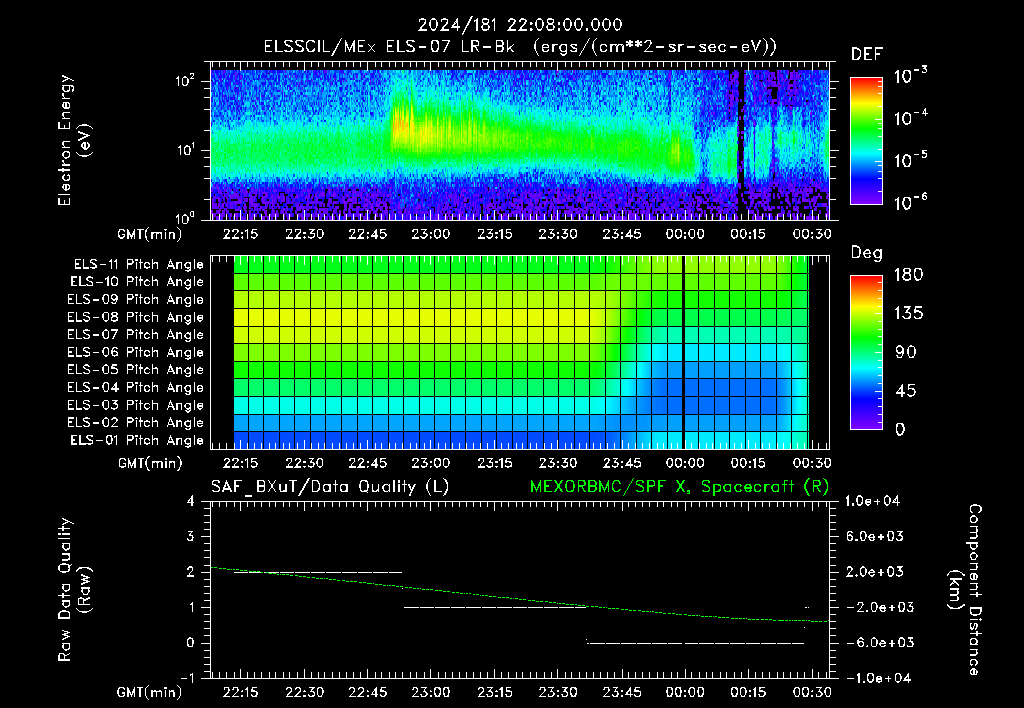Click the DEF color scale bar
The width and height of the screenshot is (1024, 708).
[866, 140]
